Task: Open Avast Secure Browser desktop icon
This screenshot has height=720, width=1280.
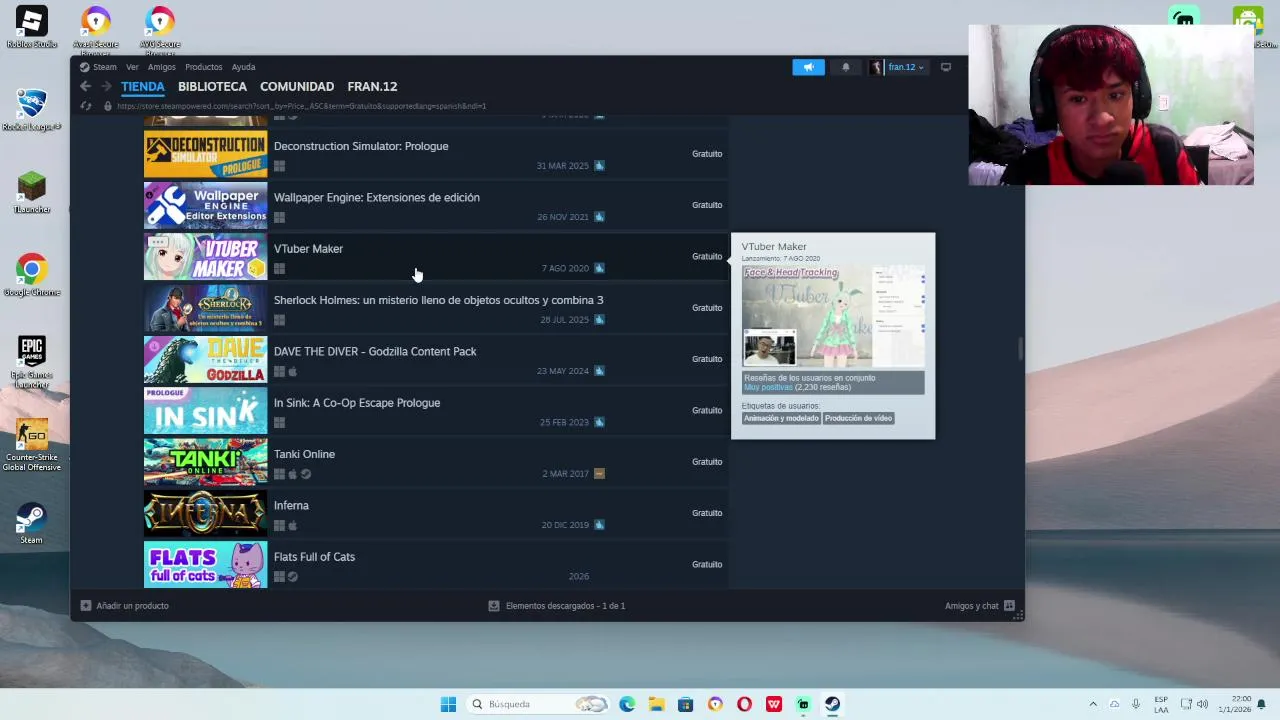Action: [x=96, y=30]
